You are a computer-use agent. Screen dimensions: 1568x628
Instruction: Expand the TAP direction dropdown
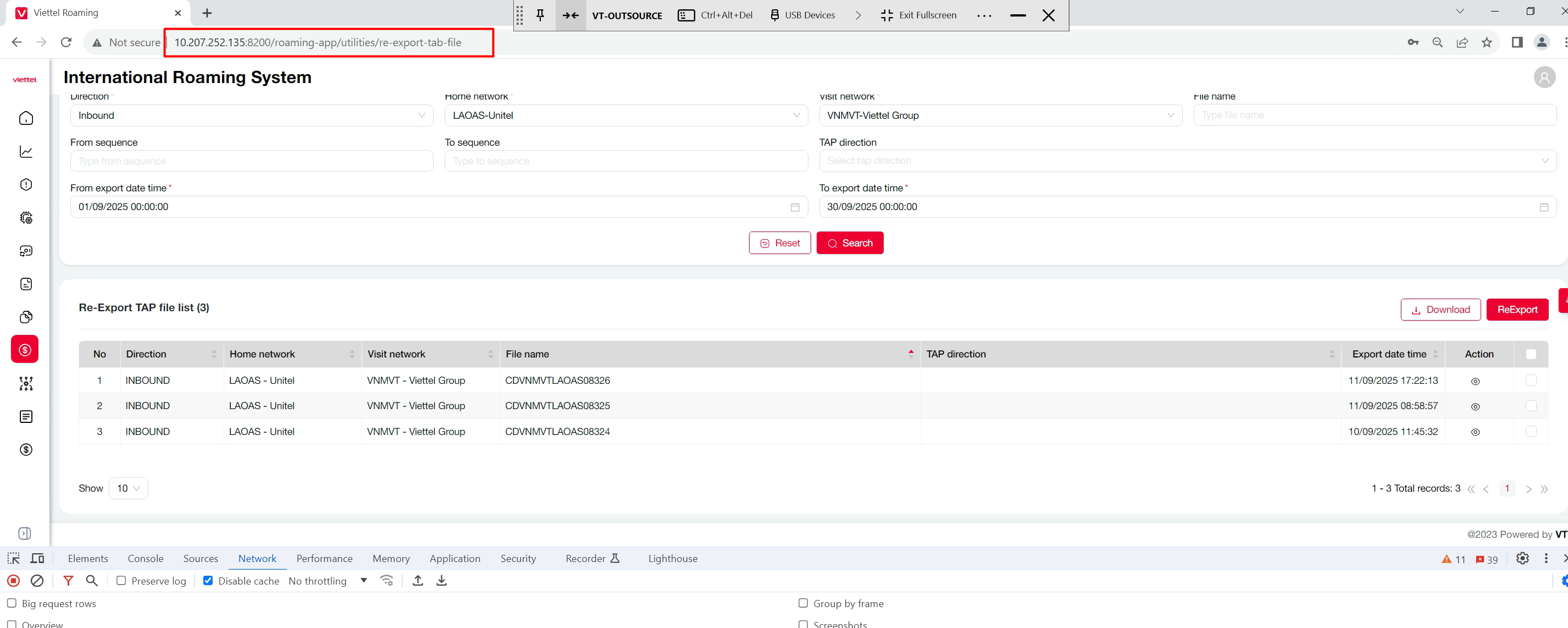pos(1187,161)
